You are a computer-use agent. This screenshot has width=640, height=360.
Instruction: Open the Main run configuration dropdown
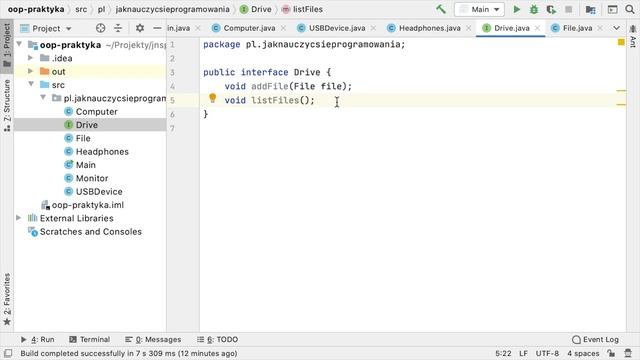480,9
